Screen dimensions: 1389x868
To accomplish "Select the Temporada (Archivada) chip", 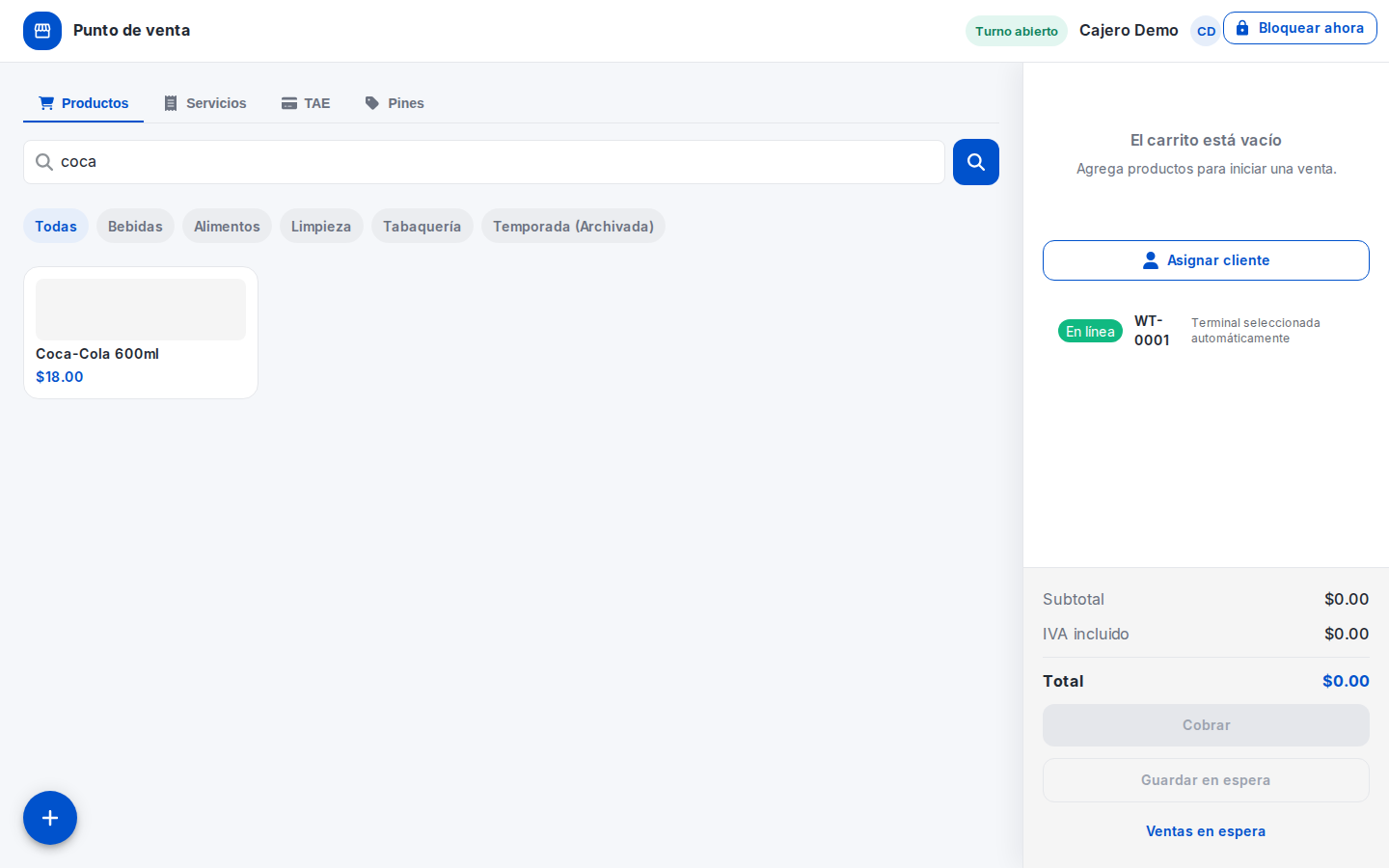I will (x=573, y=226).
